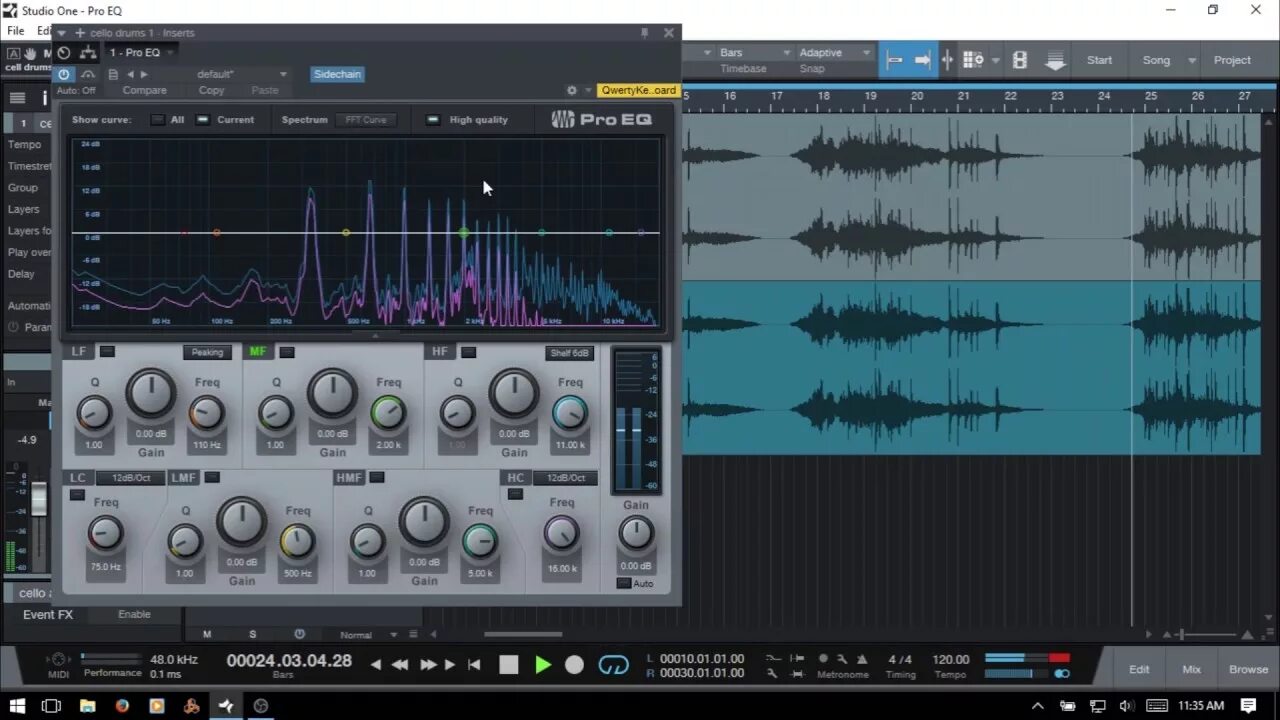Click the preset notes page icon
Image resolution: width=1280 pixels, height=720 pixels.
tap(113, 74)
